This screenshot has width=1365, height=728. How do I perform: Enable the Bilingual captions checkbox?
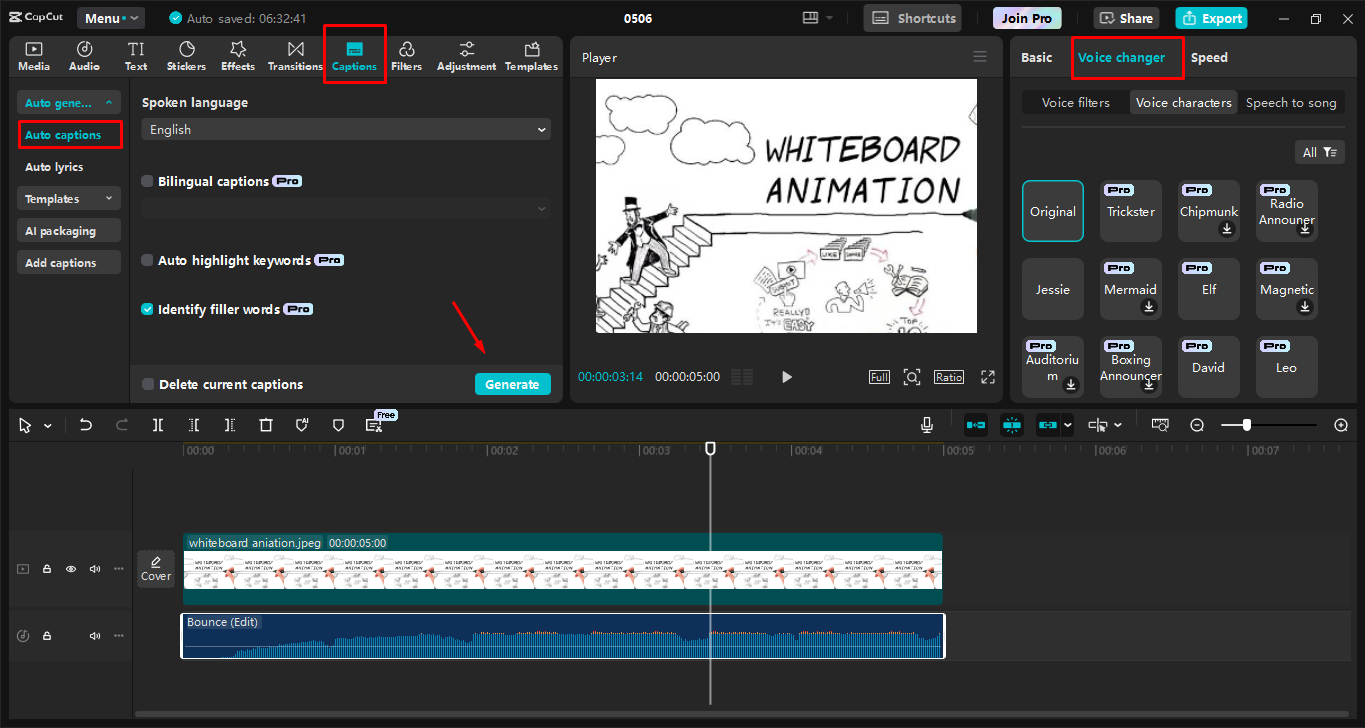pos(147,181)
